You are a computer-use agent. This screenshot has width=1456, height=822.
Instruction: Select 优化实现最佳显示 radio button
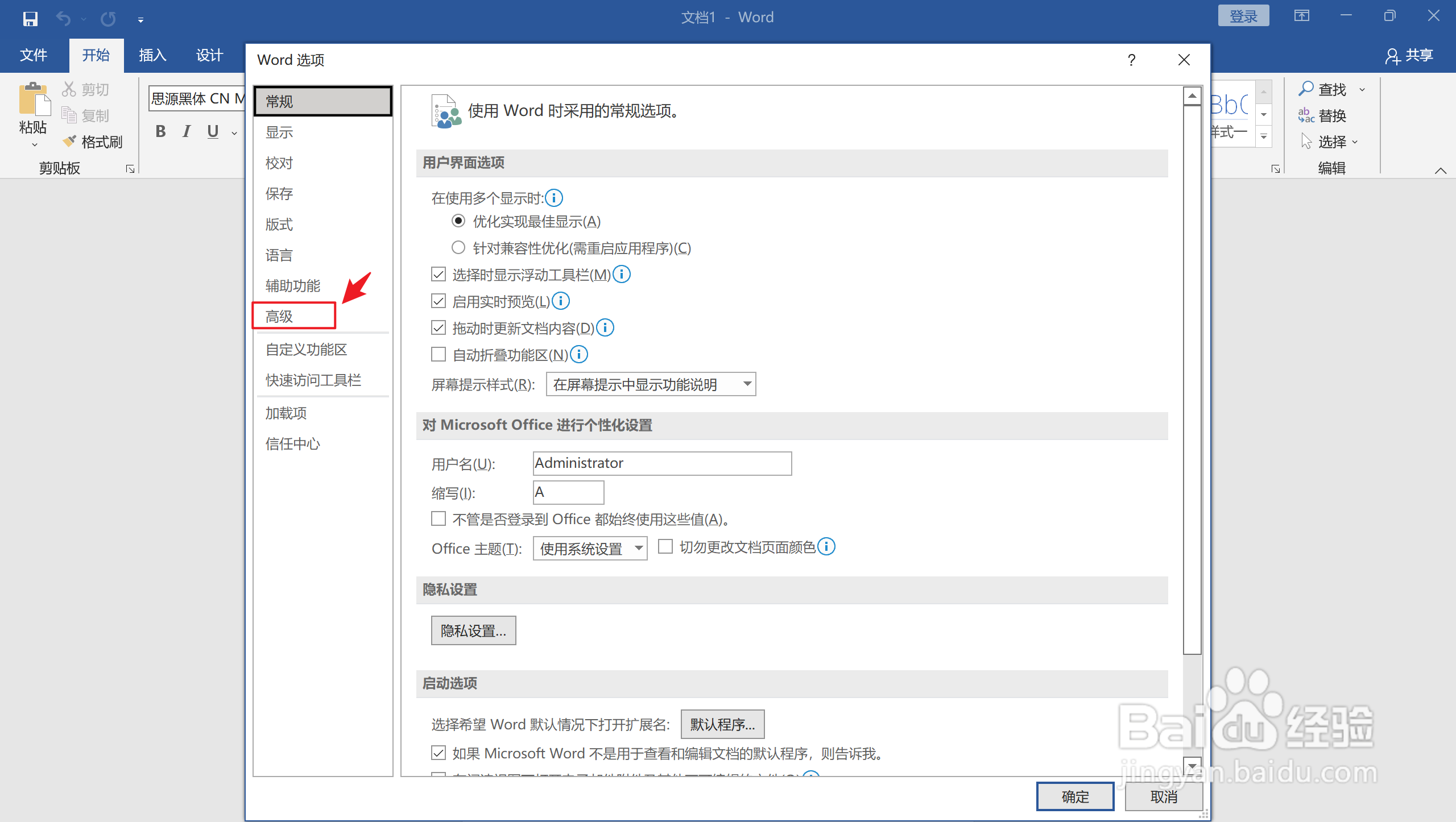[x=458, y=221]
